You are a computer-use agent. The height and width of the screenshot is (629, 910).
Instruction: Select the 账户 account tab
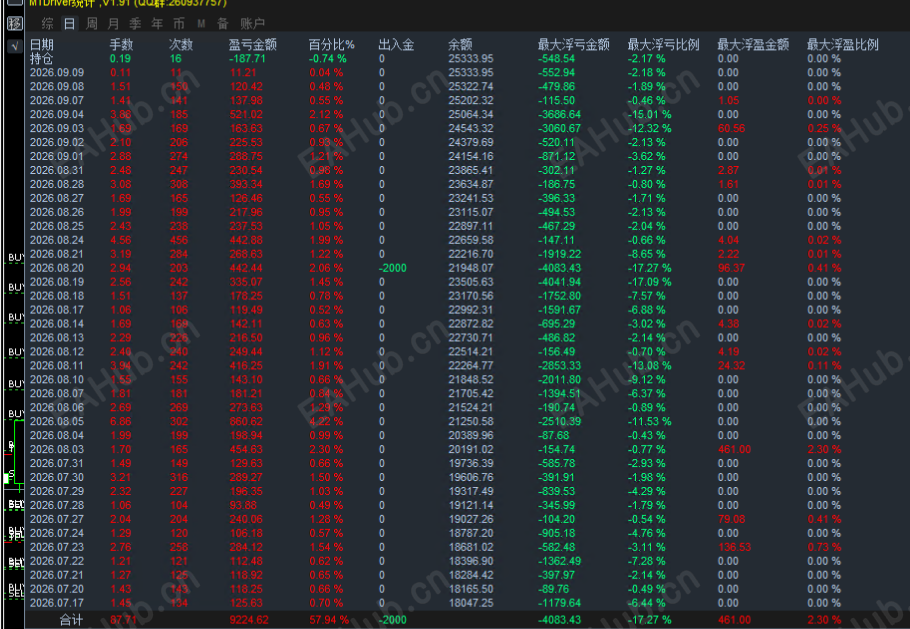coord(252,24)
